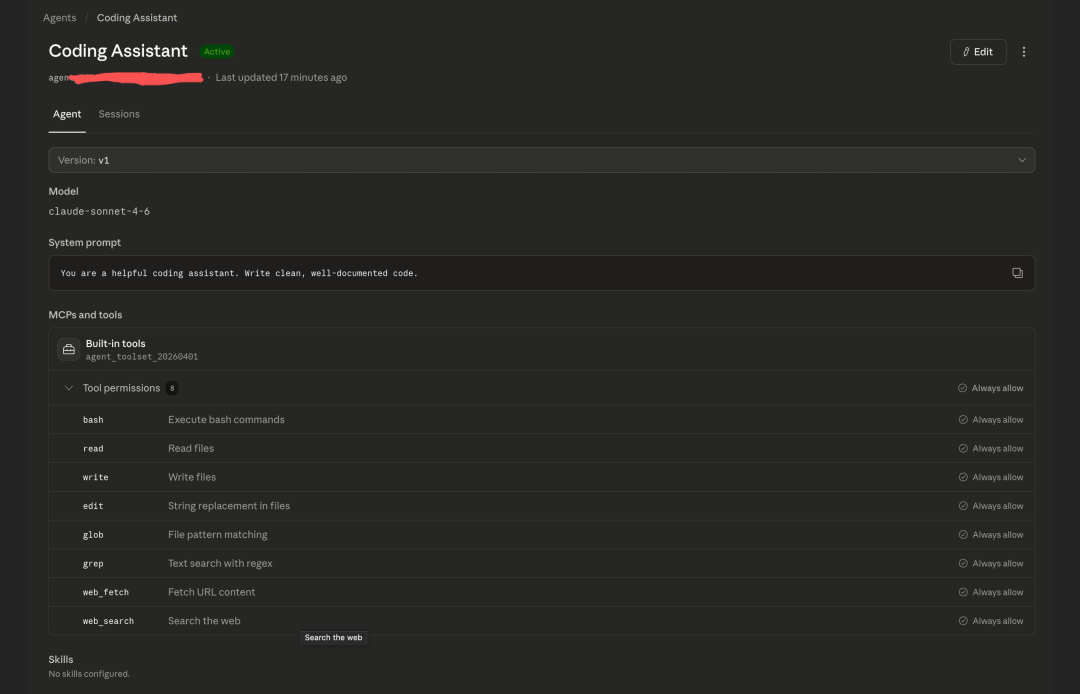Change permission for the grep tool

coord(990,564)
